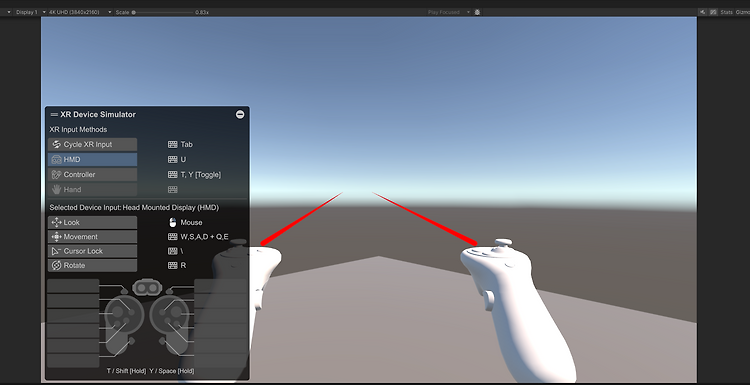The height and width of the screenshot is (385, 750).
Task: Toggle the mute audio icon in toolbar
Action: (x=703, y=12)
